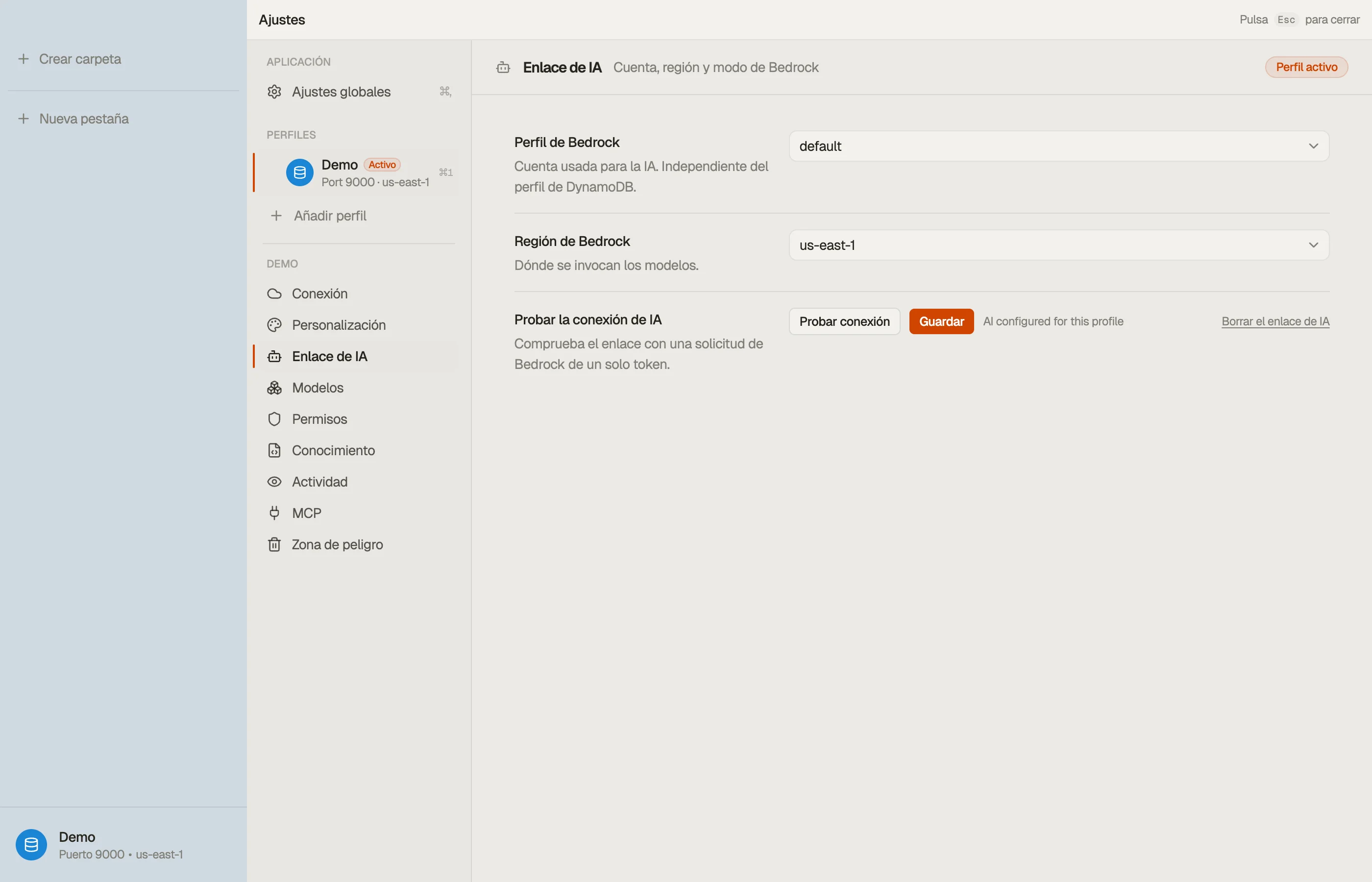Click the plus icon beside Nueva pestaña
1372x882 pixels.
[24, 119]
